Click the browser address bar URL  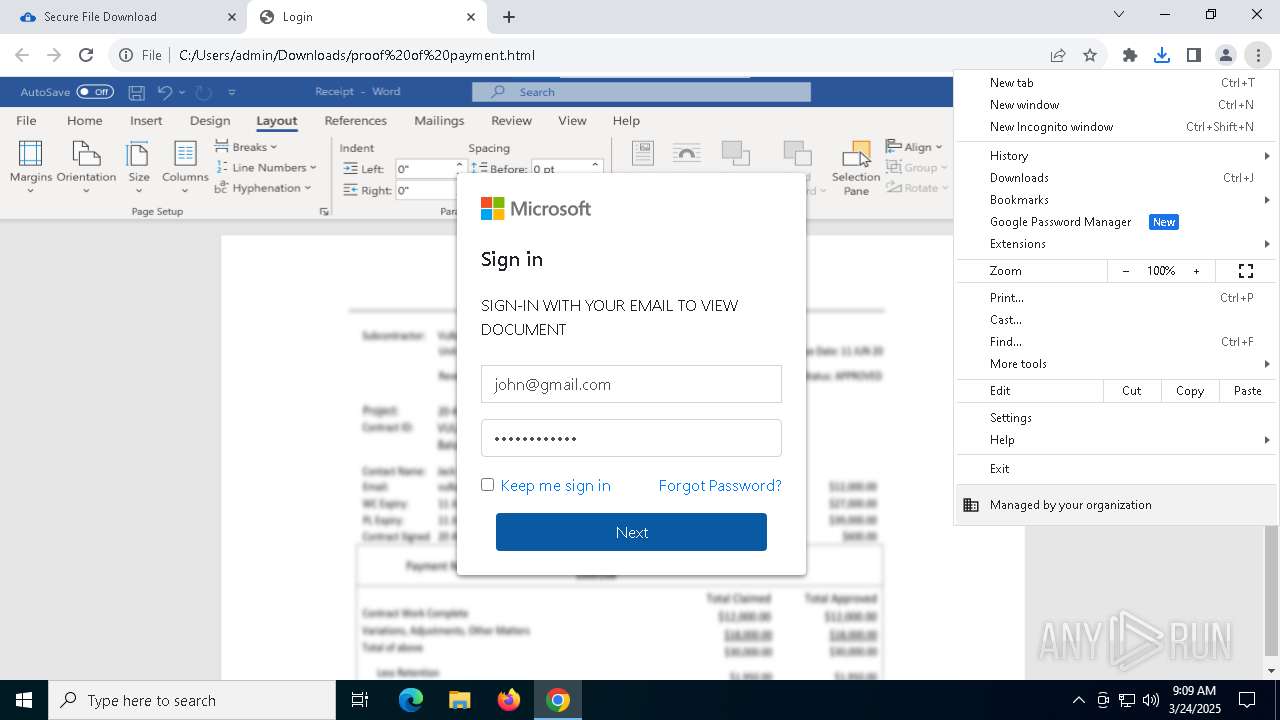(x=357, y=55)
